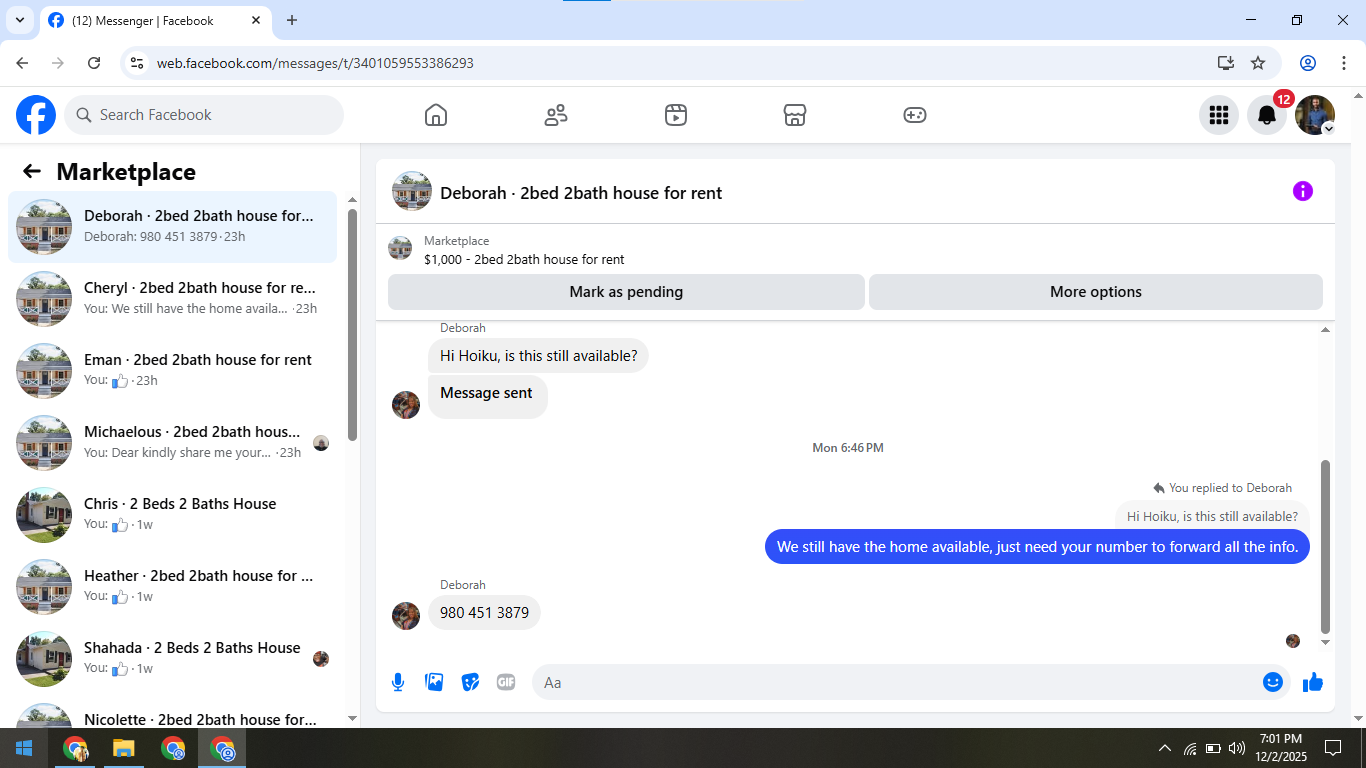
Task: Click the conversation list scrollbar thumb
Action: [352, 324]
